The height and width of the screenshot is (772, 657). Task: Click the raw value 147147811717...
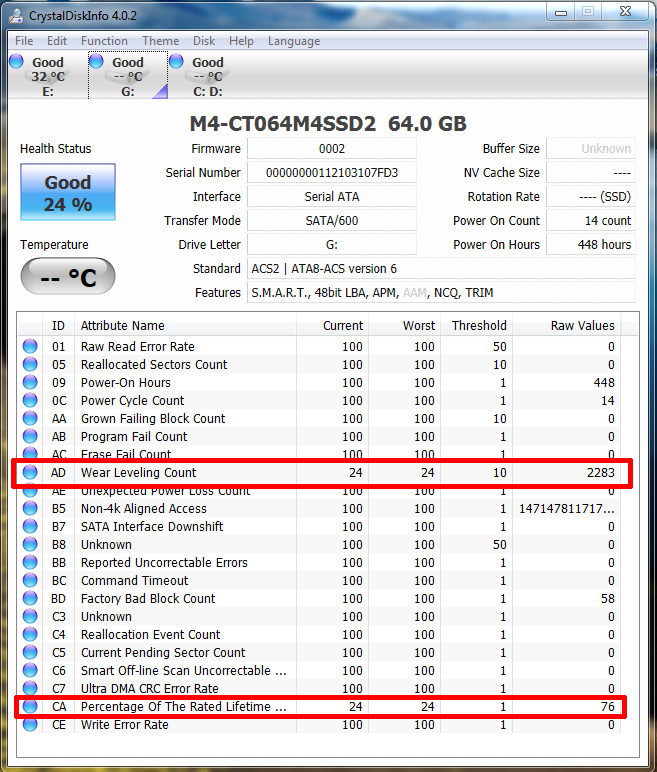point(566,509)
